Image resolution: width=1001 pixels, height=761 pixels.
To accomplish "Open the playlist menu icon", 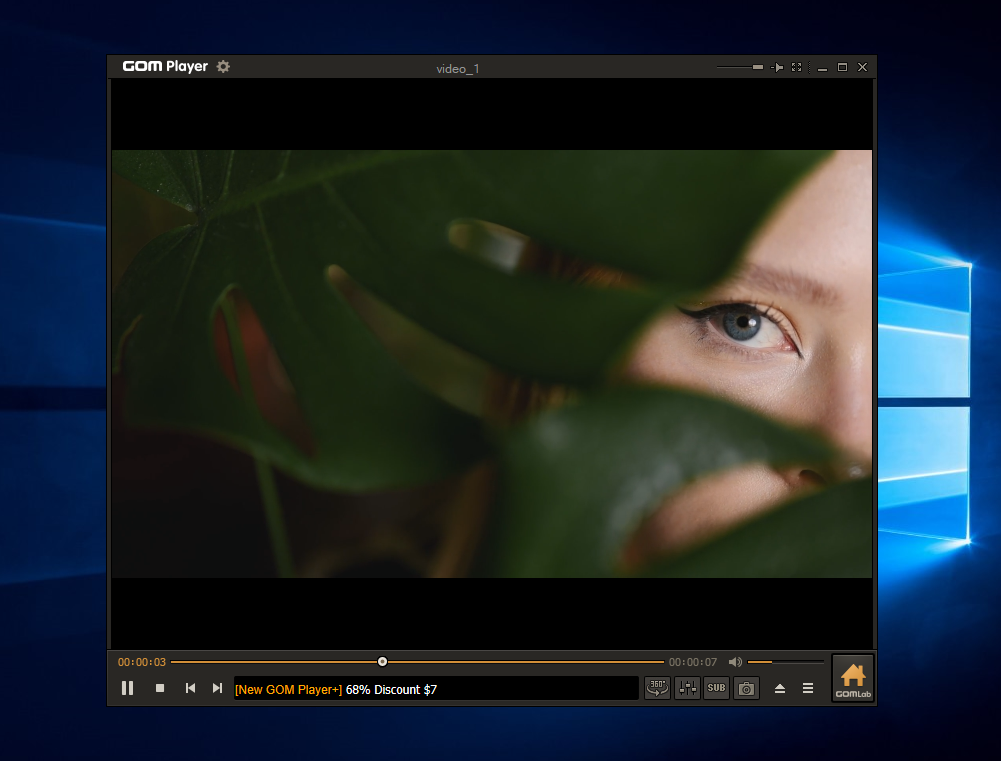I will click(x=808, y=689).
